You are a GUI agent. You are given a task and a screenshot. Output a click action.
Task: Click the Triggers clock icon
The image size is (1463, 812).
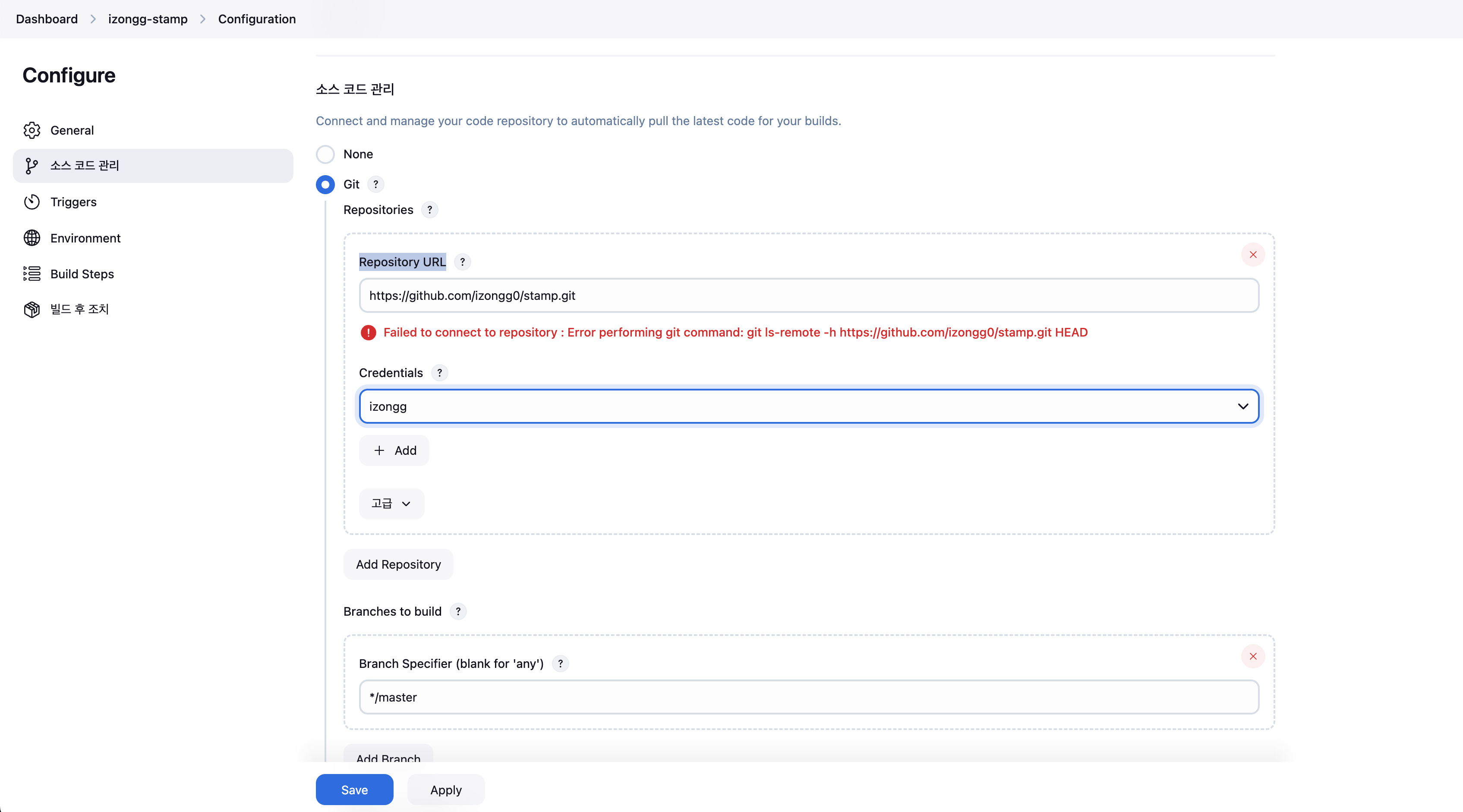[32, 201]
